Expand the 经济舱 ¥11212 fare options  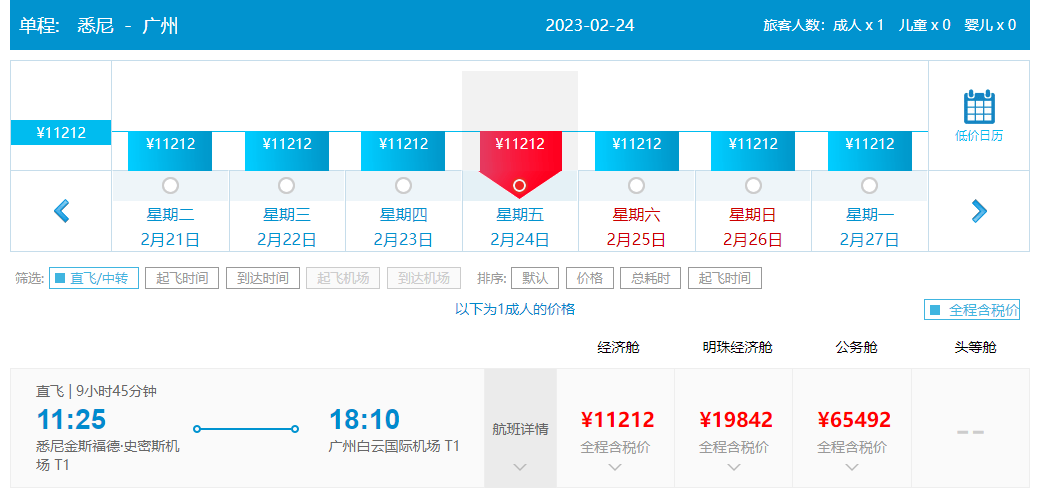point(616,466)
